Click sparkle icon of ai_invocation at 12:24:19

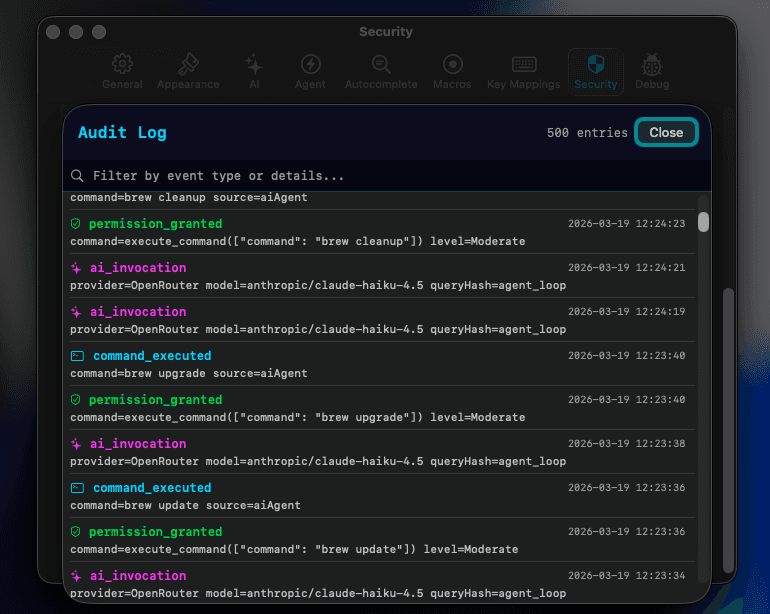tap(76, 312)
